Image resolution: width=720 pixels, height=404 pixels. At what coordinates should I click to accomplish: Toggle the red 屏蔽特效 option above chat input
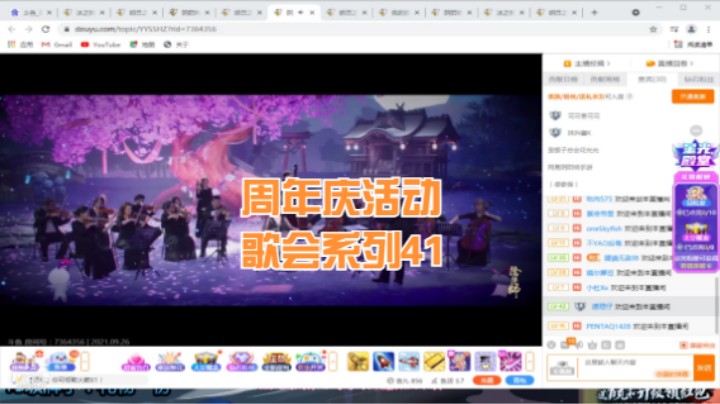click(698, 345)
